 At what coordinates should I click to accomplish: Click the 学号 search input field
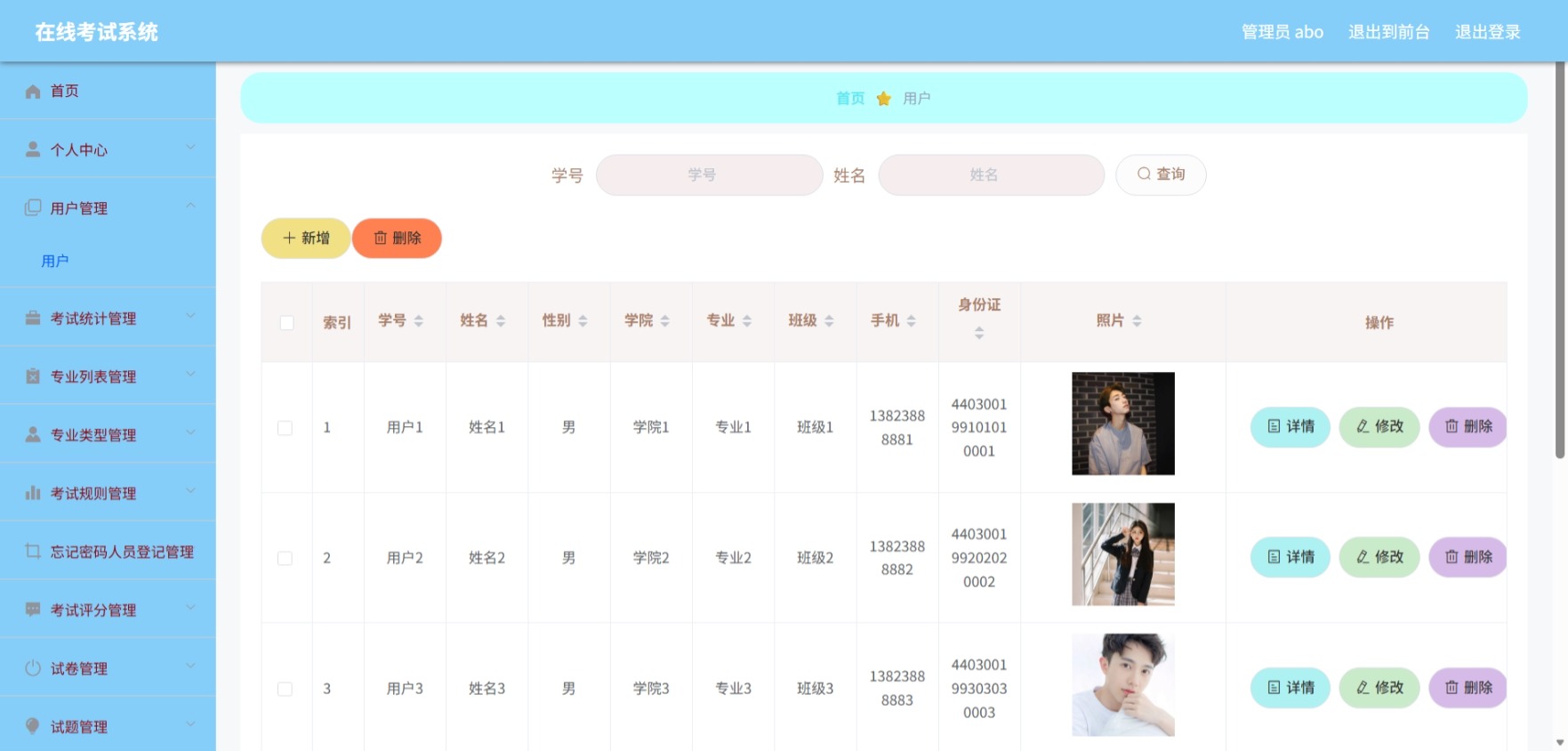(x=709, y=174)
